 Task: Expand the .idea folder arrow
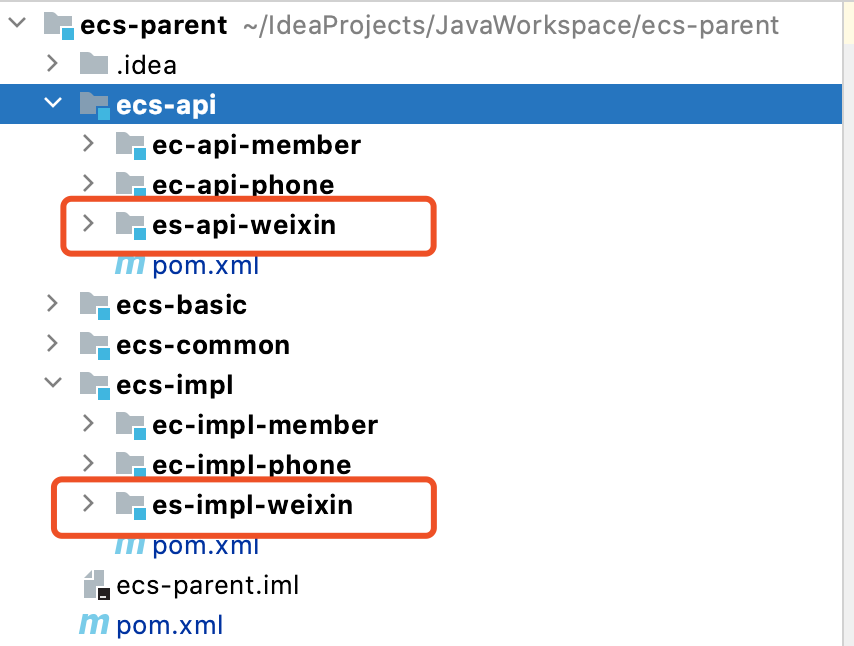pos(53,64)
